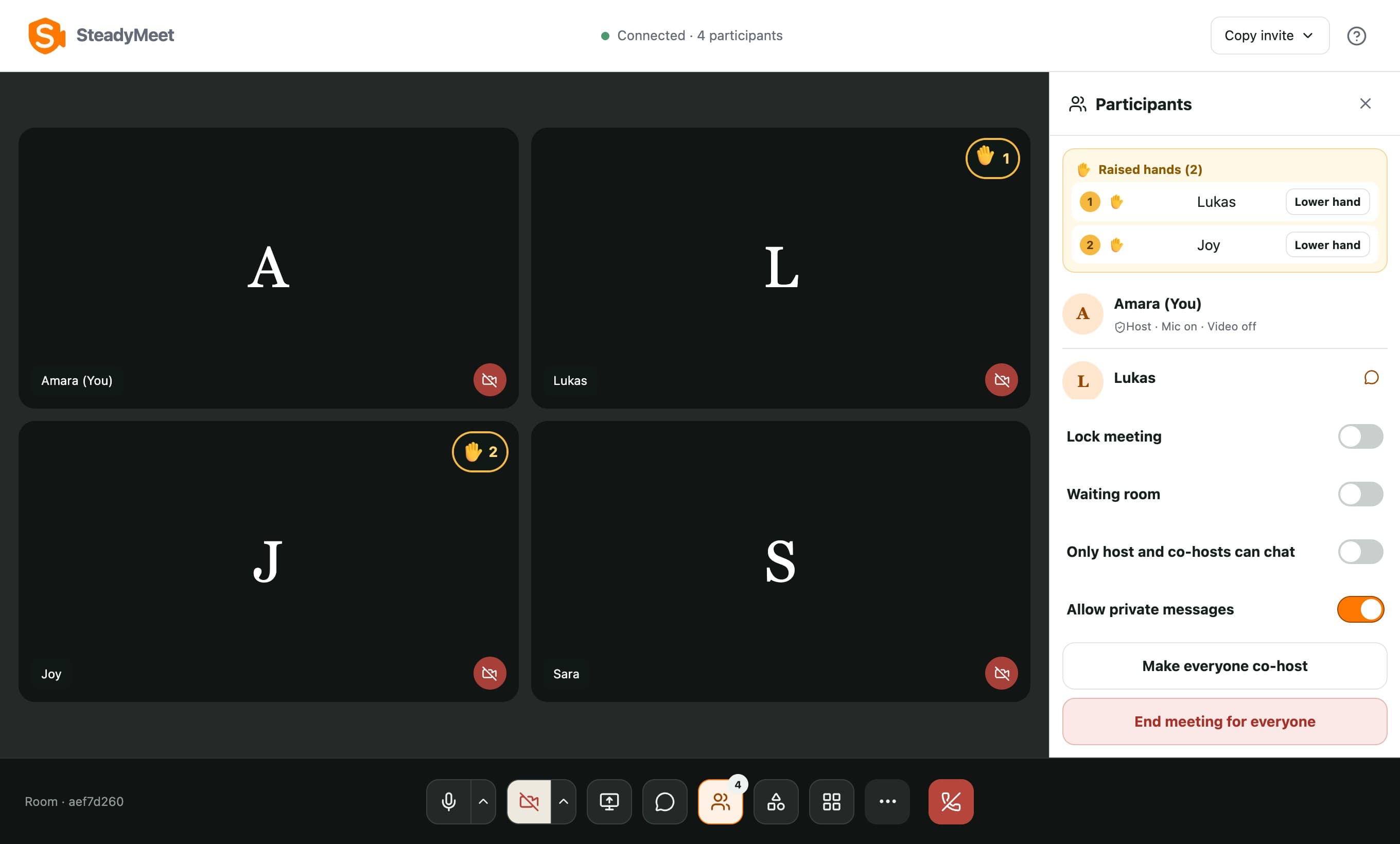Start screen sharing
The image size is (1400, 844).
click(609, 801)
